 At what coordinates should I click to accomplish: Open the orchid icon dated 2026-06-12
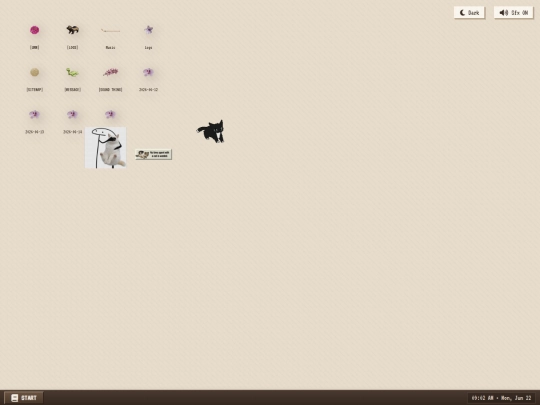click(148, 72)
